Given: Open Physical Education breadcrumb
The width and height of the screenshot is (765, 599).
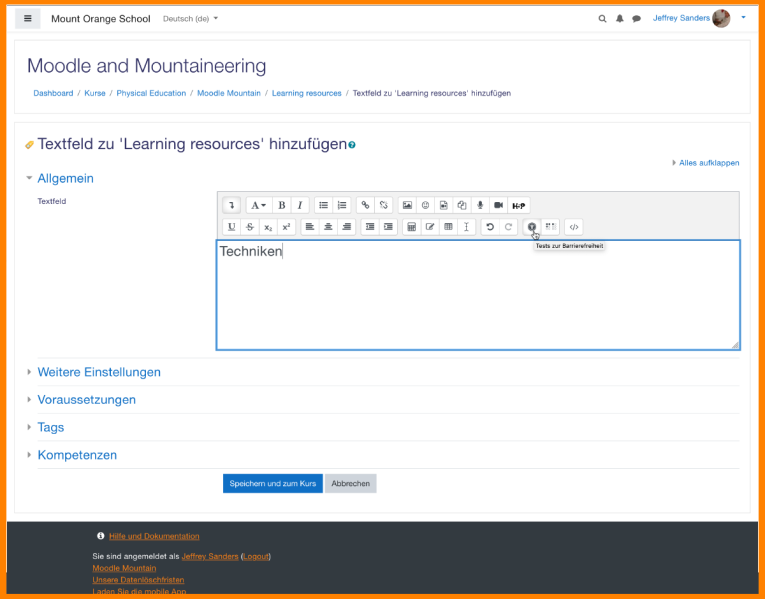Looking at the screenshot, I should (151, 93).
